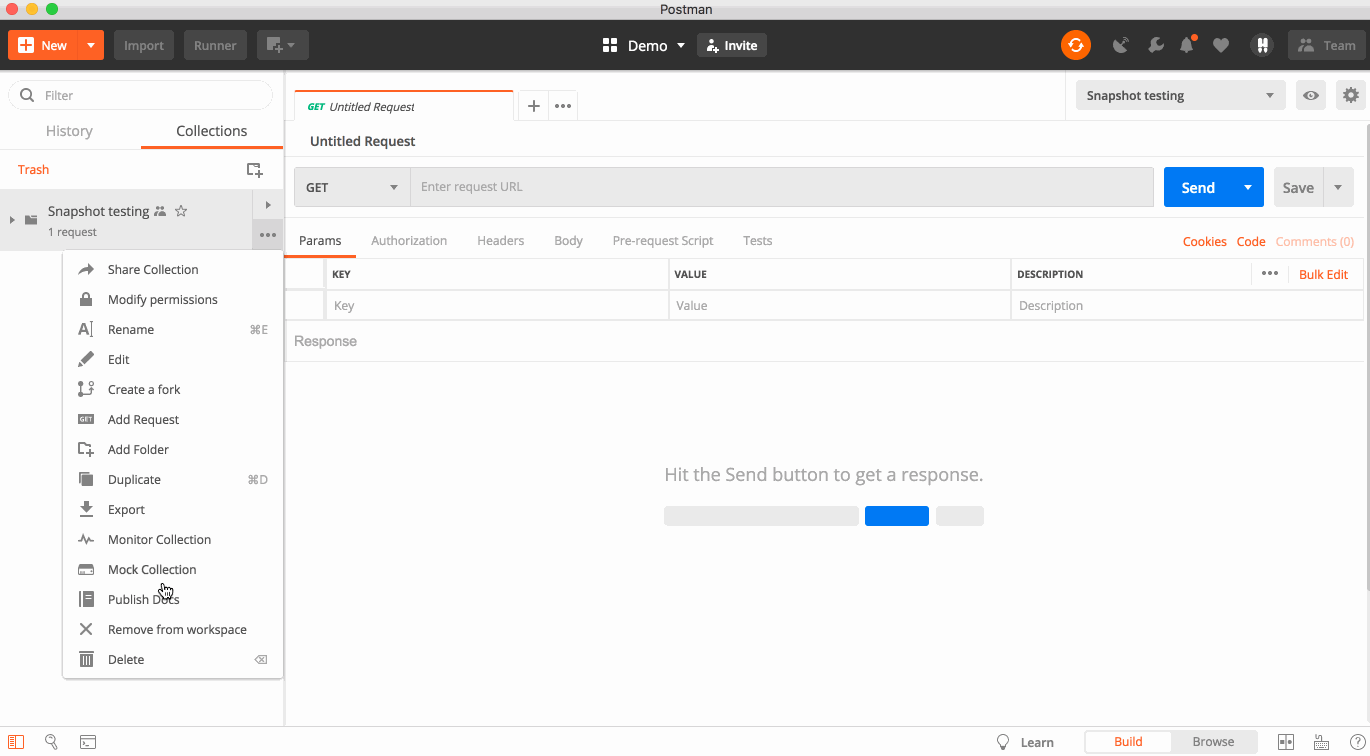Screen dimensions: 1370x756
Task: Open the wrench settings icon
Action: 1155,45
